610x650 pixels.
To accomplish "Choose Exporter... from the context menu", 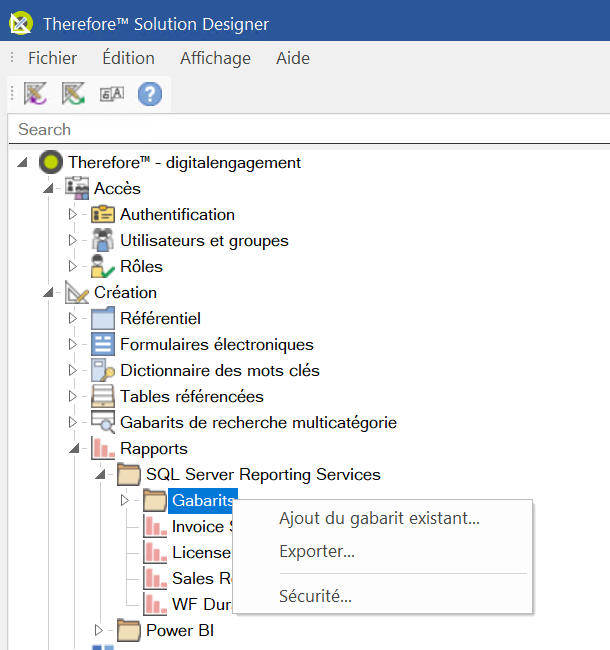I will (383, 551).
